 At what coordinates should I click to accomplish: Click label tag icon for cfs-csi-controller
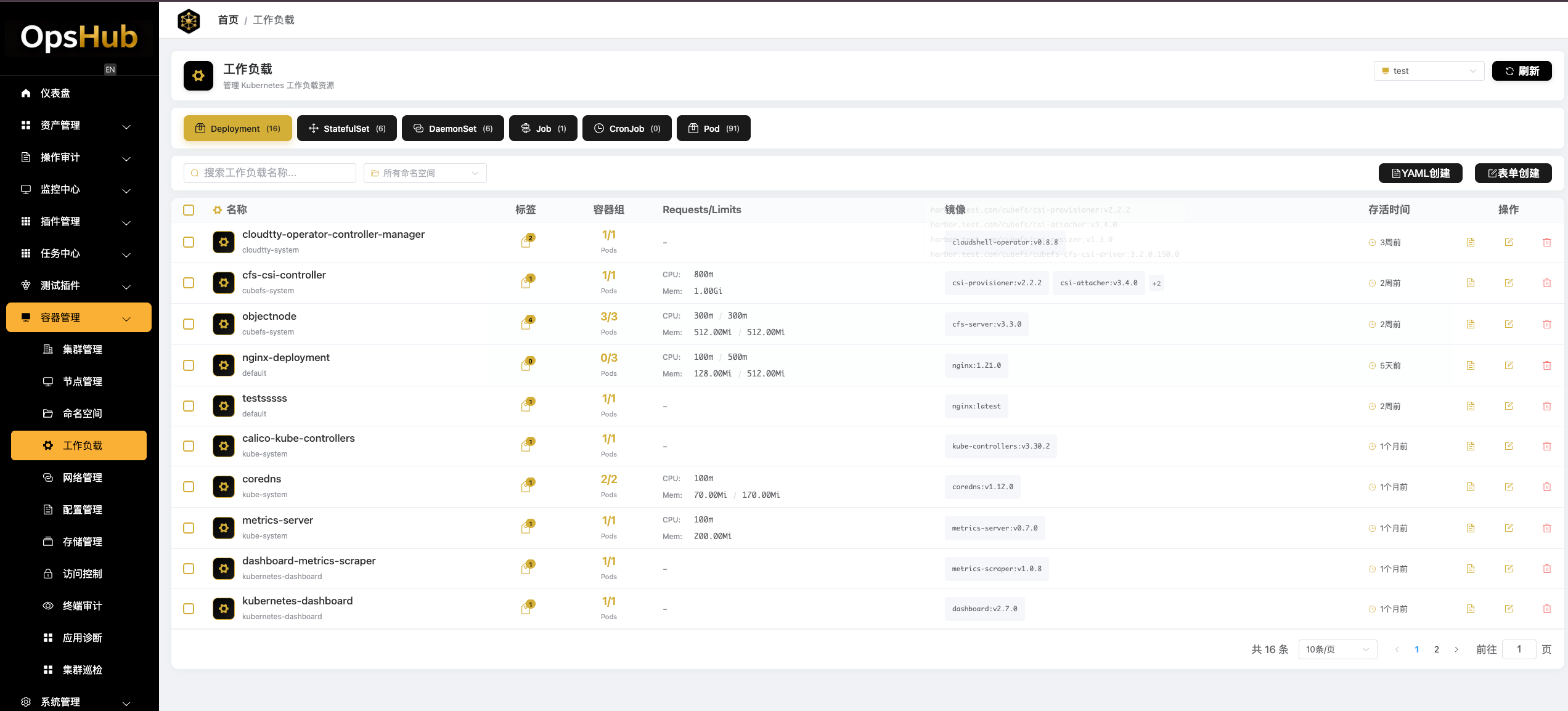coord(526,282)
